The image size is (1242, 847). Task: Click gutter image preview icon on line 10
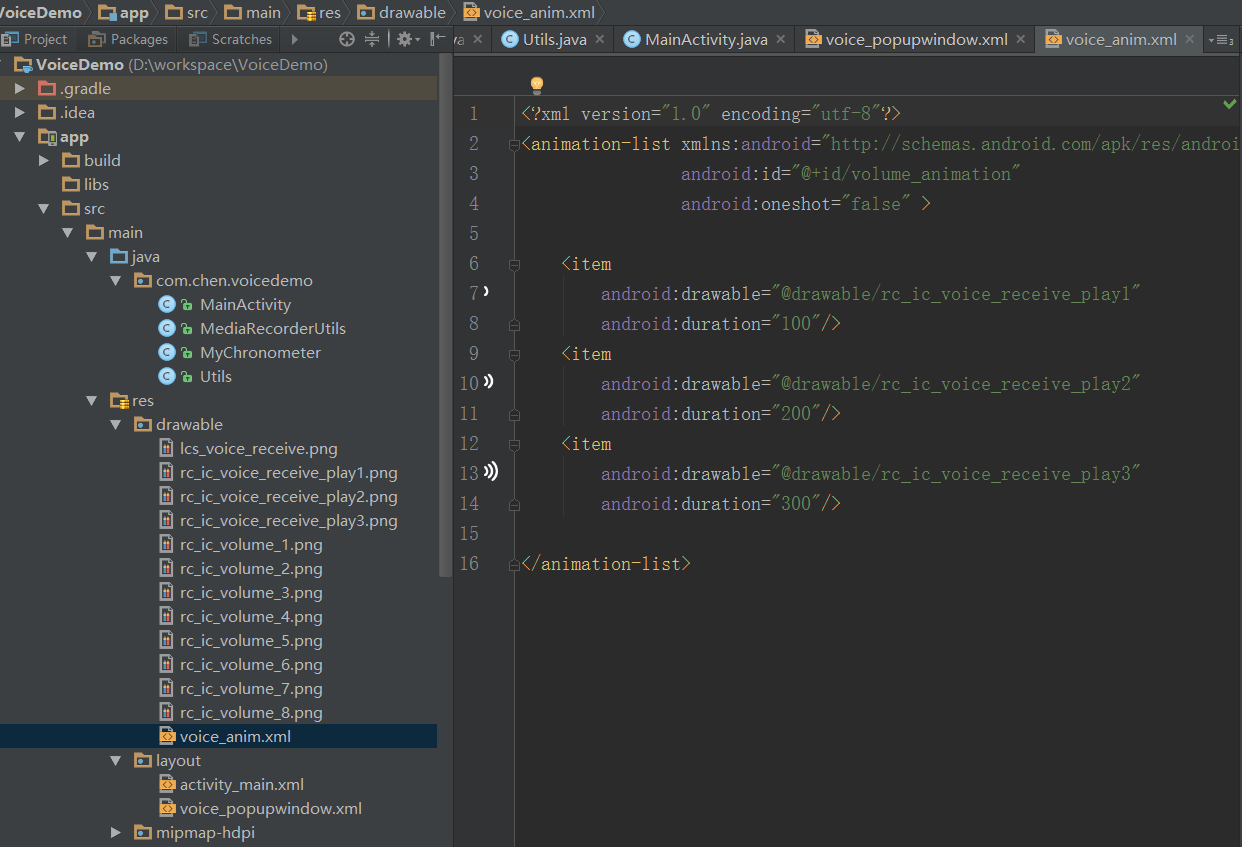click(x=488, y=381)
